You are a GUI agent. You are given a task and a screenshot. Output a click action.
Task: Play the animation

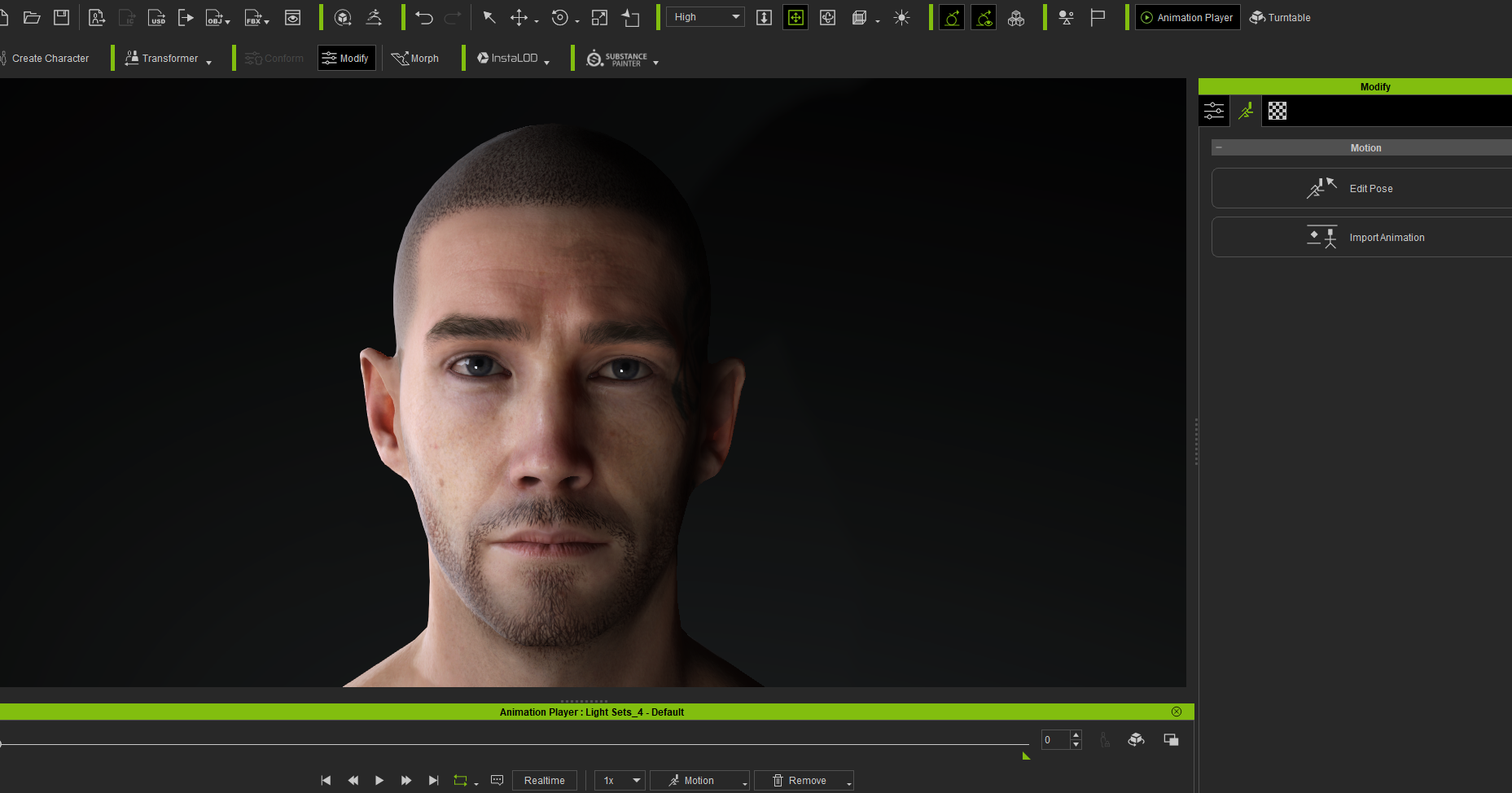(379, 780)
